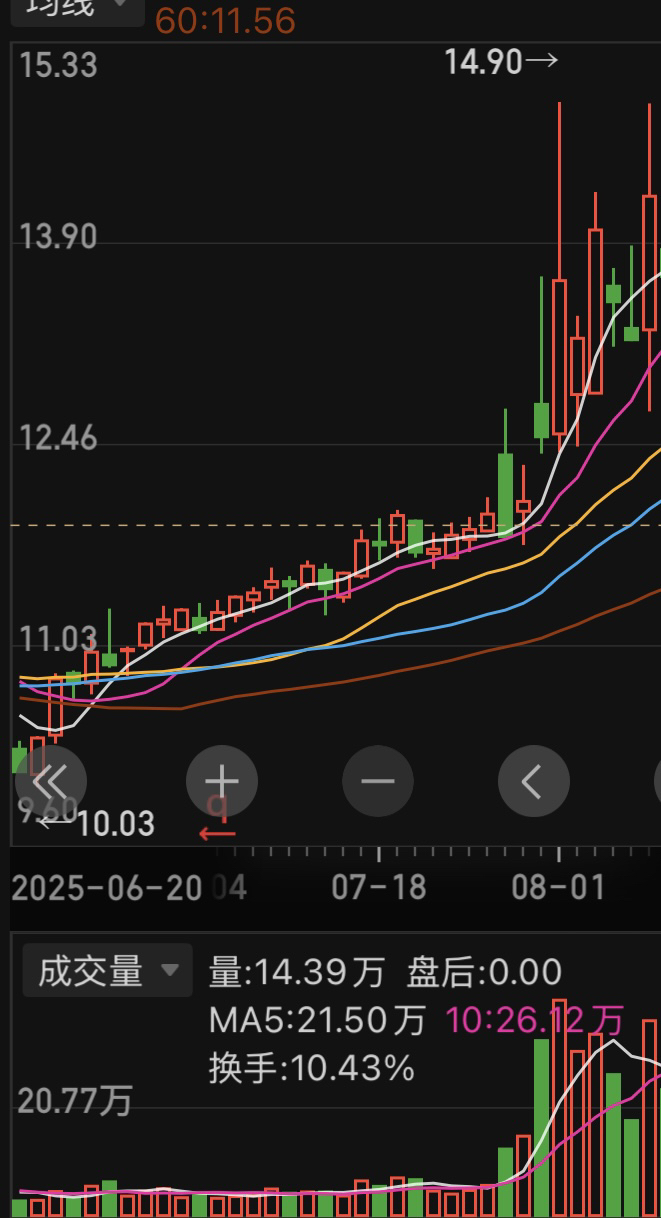Image resolution: width=661 pixels, height=1218 pixels.
Task: Click the 11.03 price axis label
Action: coord(59,638)
